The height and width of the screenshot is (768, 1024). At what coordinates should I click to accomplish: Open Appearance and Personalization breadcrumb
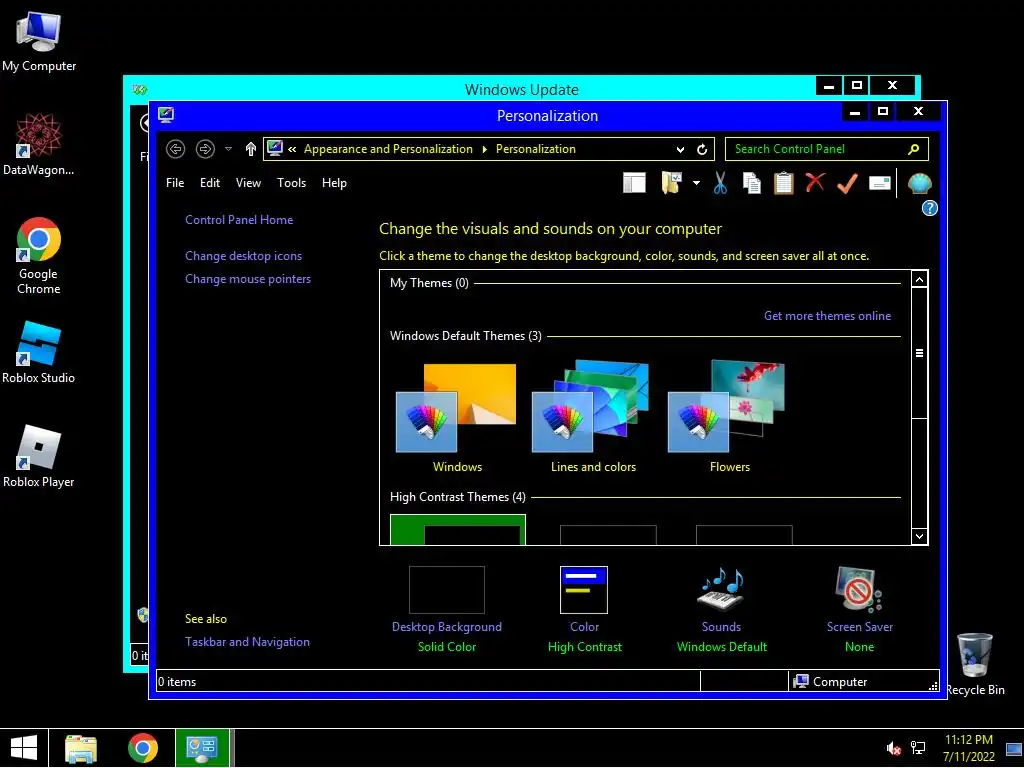click(x=388, y=149)
